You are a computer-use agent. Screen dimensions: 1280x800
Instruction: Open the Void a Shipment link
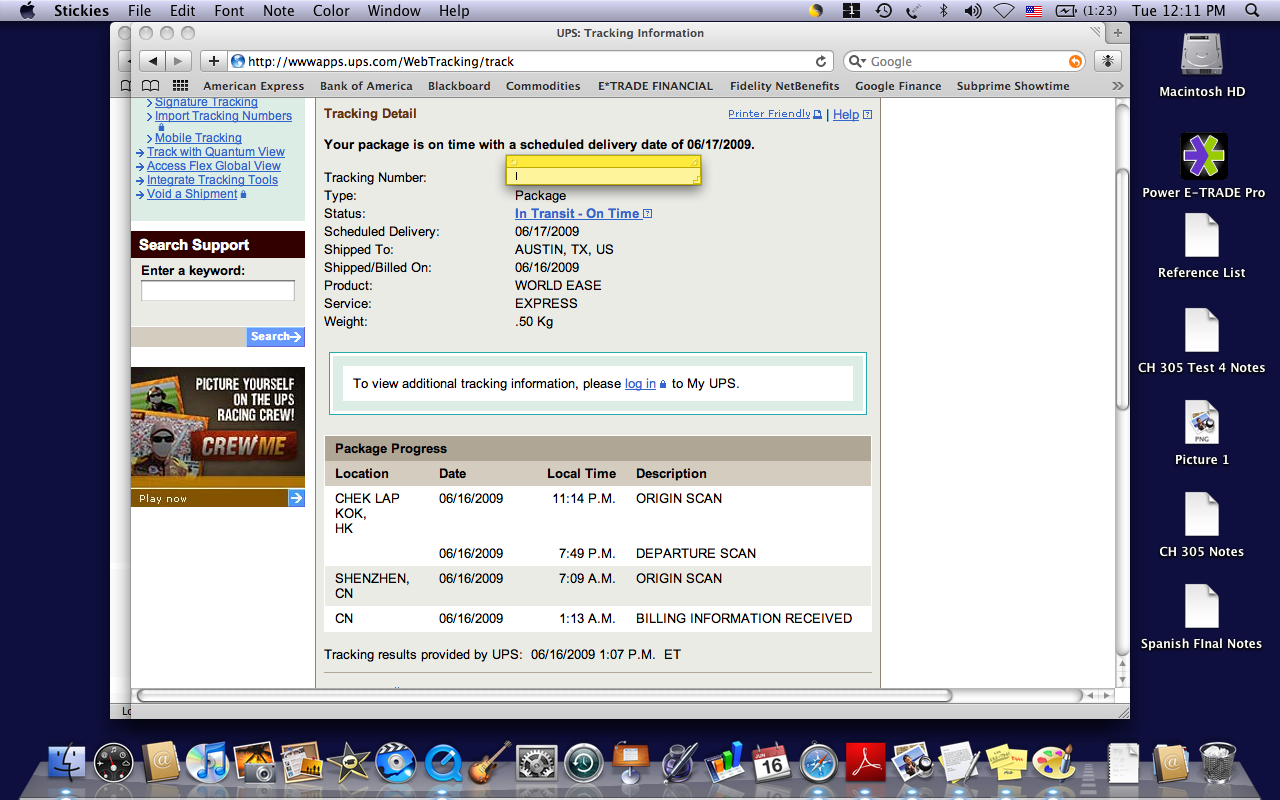tap(192, 194)
